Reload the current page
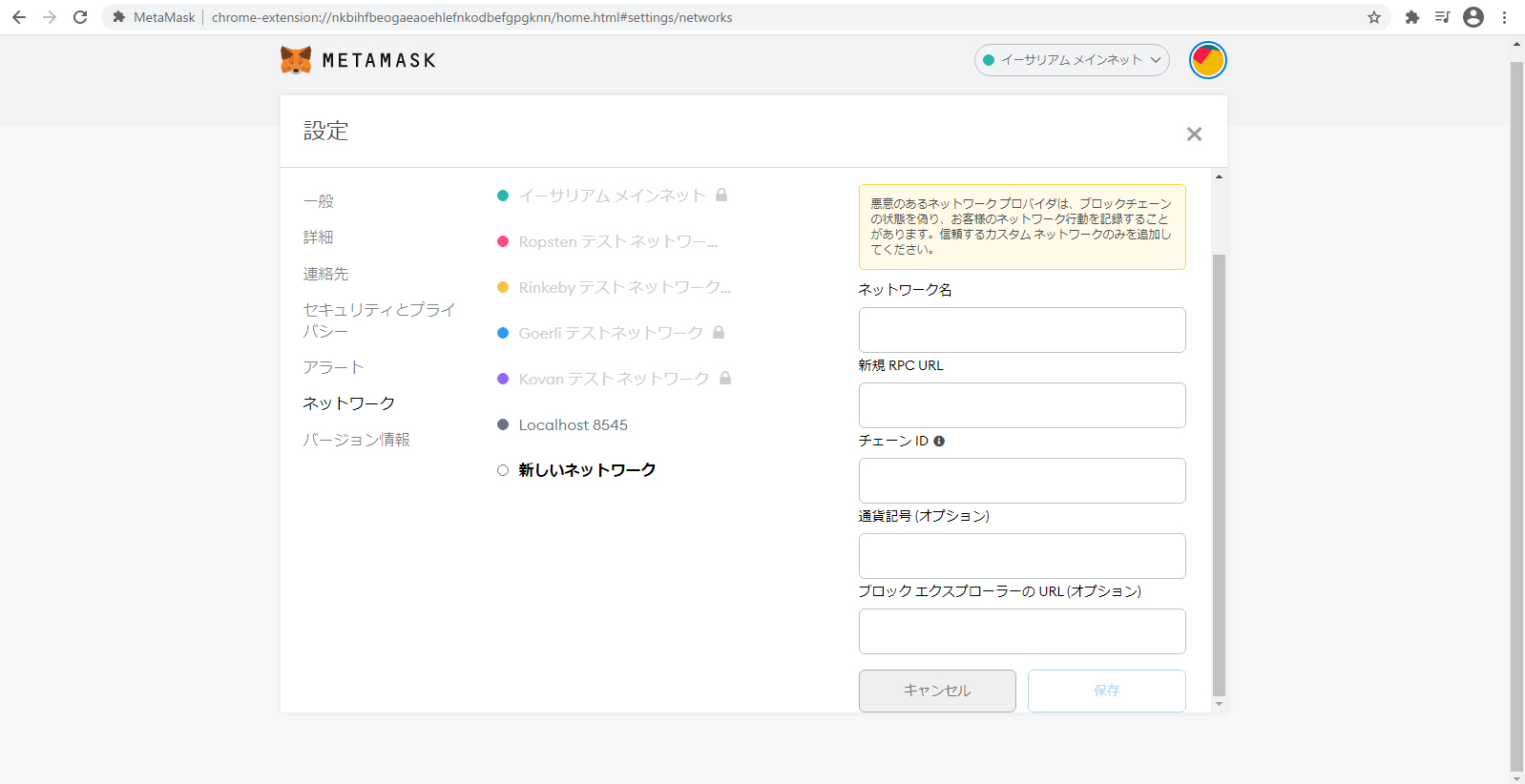The width and height of the screenshot is (1525, 784). [x=80, y=17]
